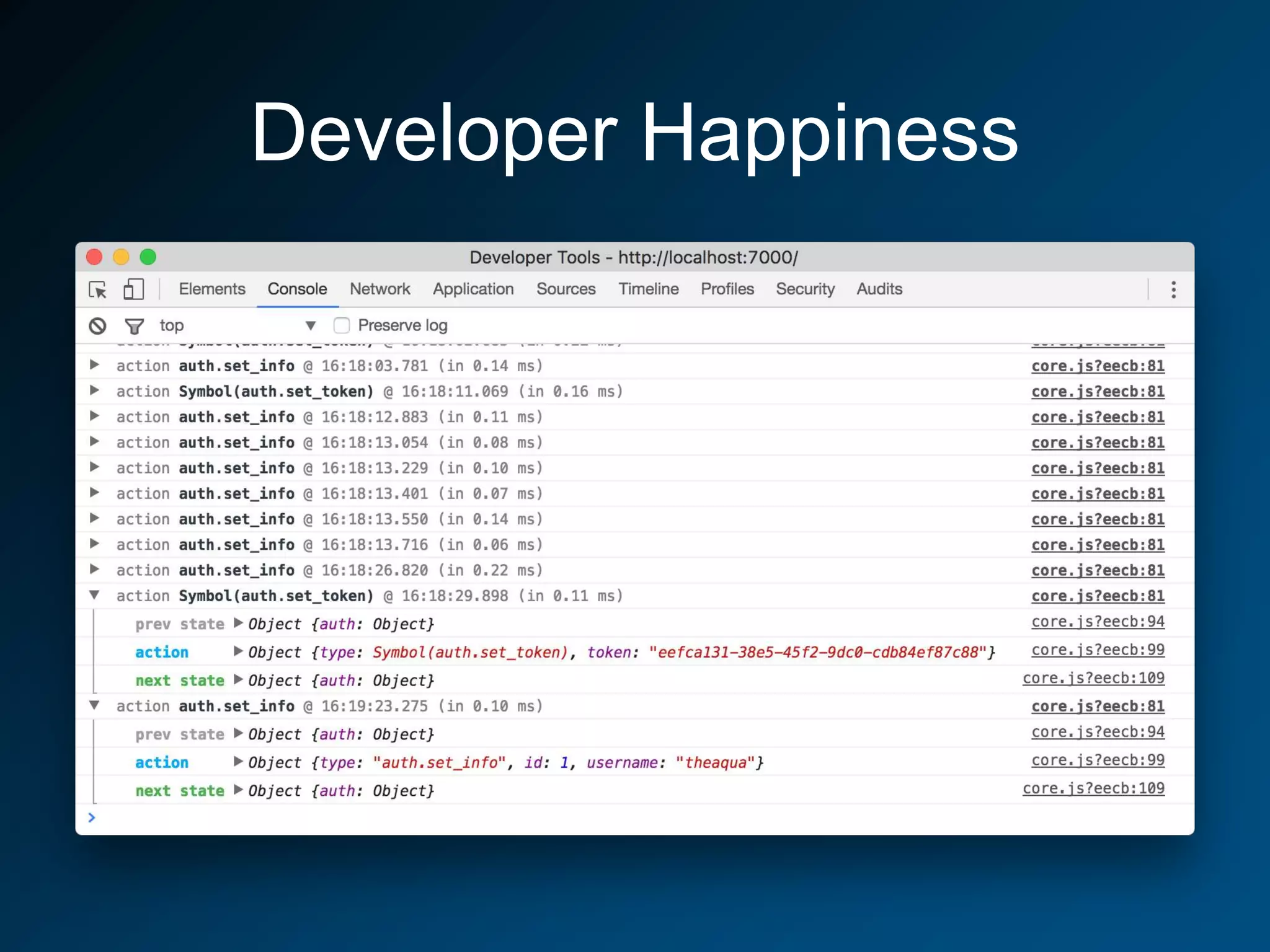Click the console input prompt line
The width and height of the screenshot is (1270, 952).
coord(635,818)
